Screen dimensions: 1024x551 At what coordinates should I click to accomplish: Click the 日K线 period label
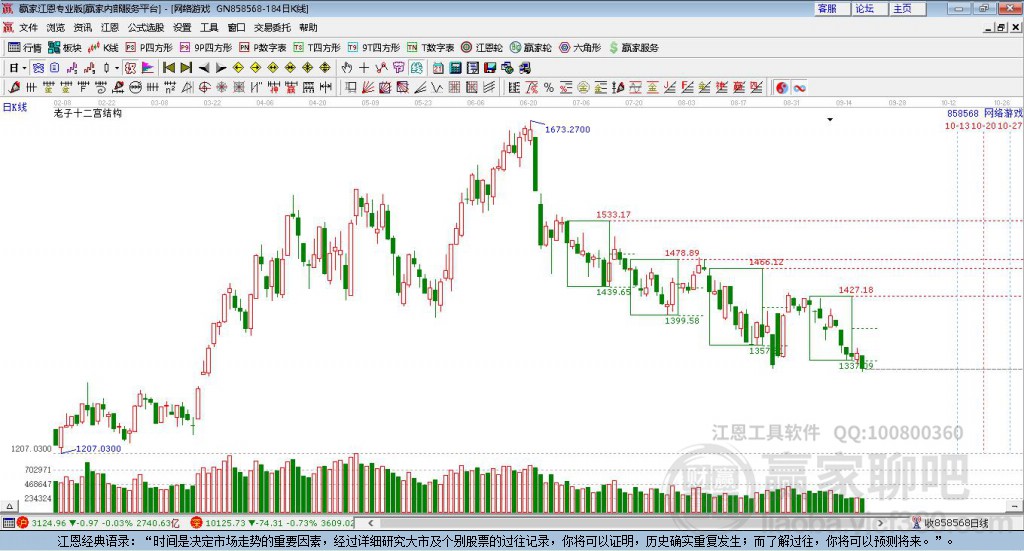(15, 107)
